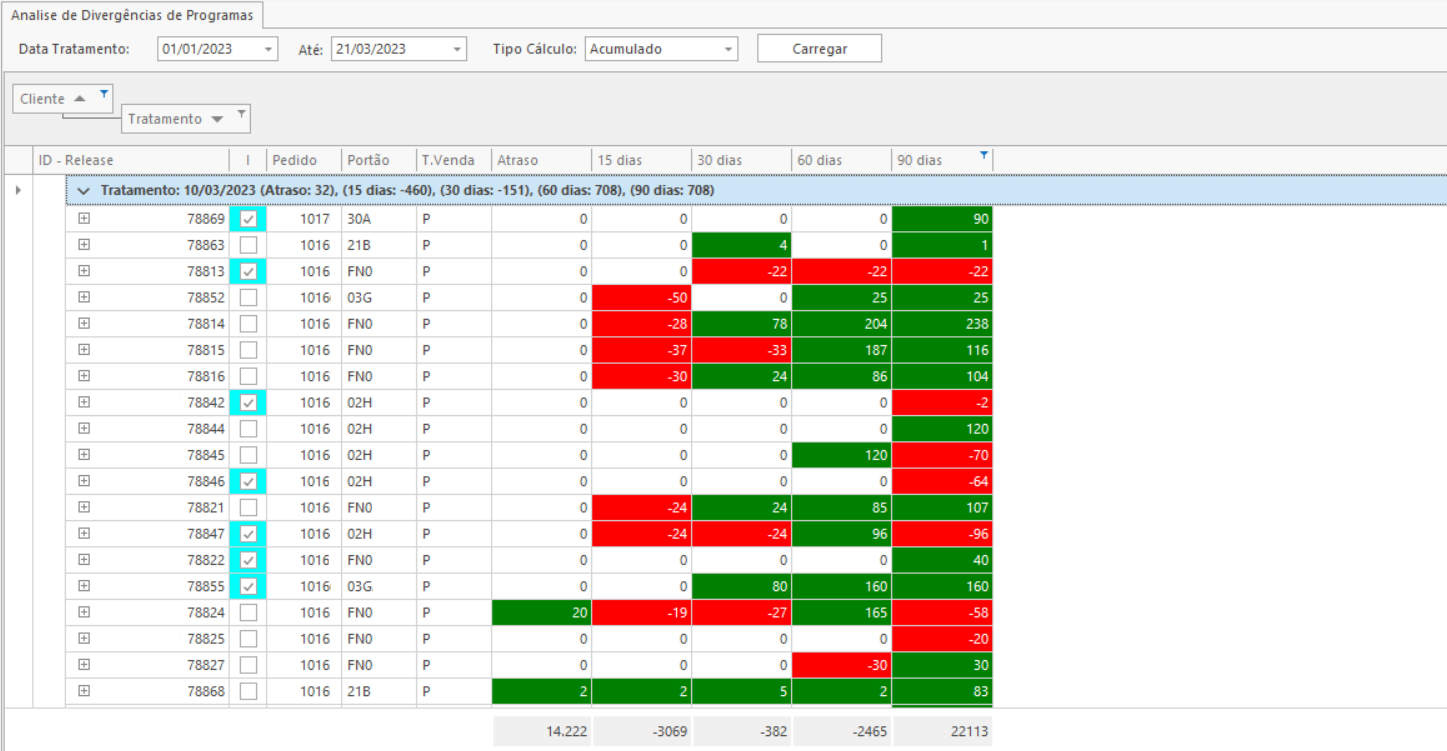Click sort arrow on Cliente group box
The width and height of the screenshot is (1447, 751).
80,99
